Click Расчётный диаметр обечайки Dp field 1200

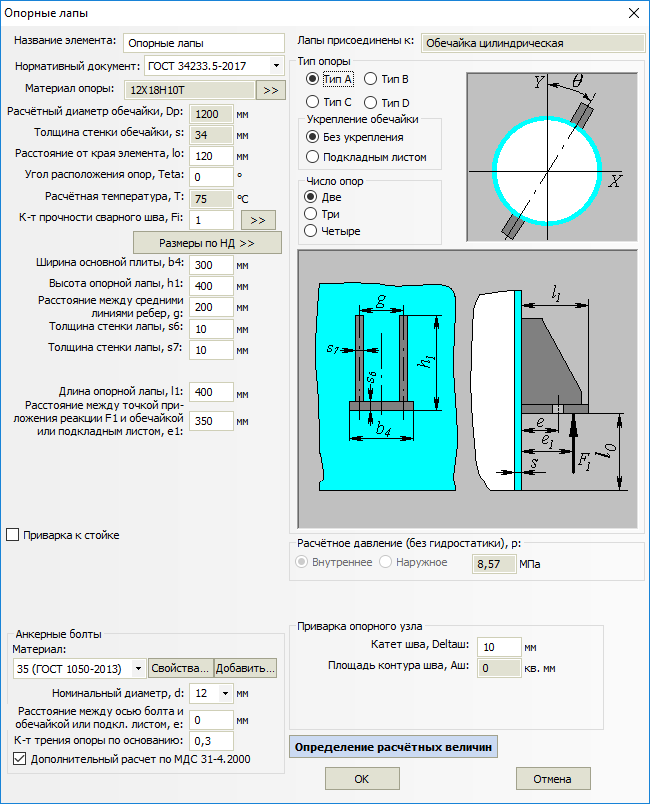(x=211, y=114)
